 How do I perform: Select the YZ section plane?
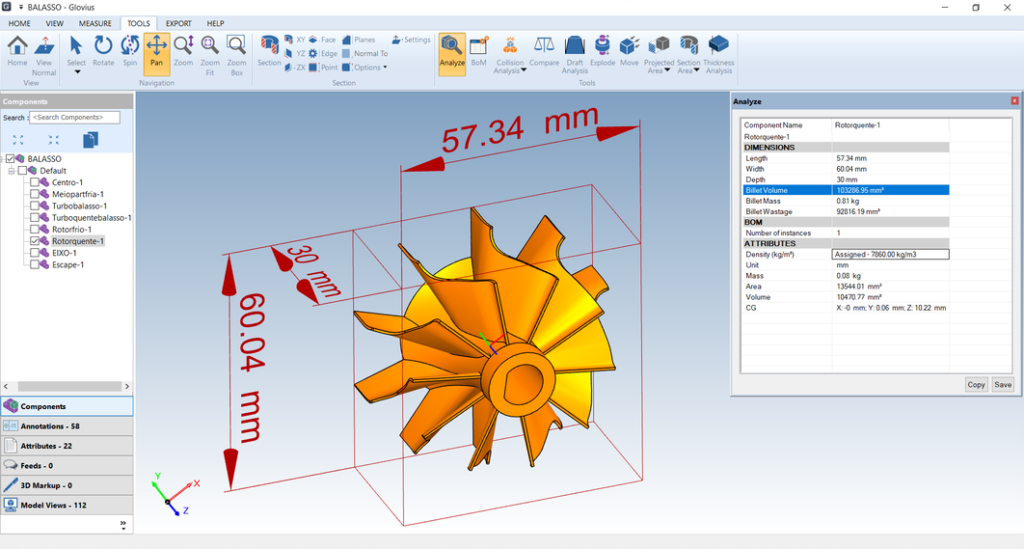point(295,54)
